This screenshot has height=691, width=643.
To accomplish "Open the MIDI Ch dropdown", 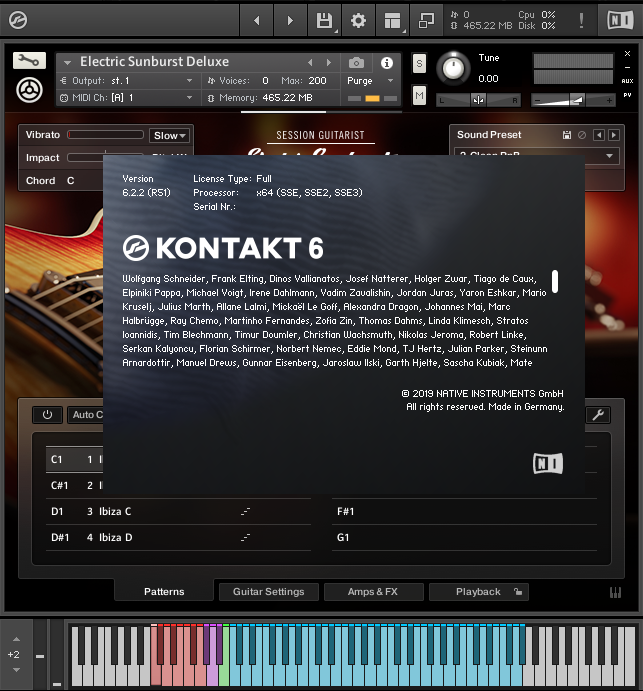I will click(x=129, y=97).
